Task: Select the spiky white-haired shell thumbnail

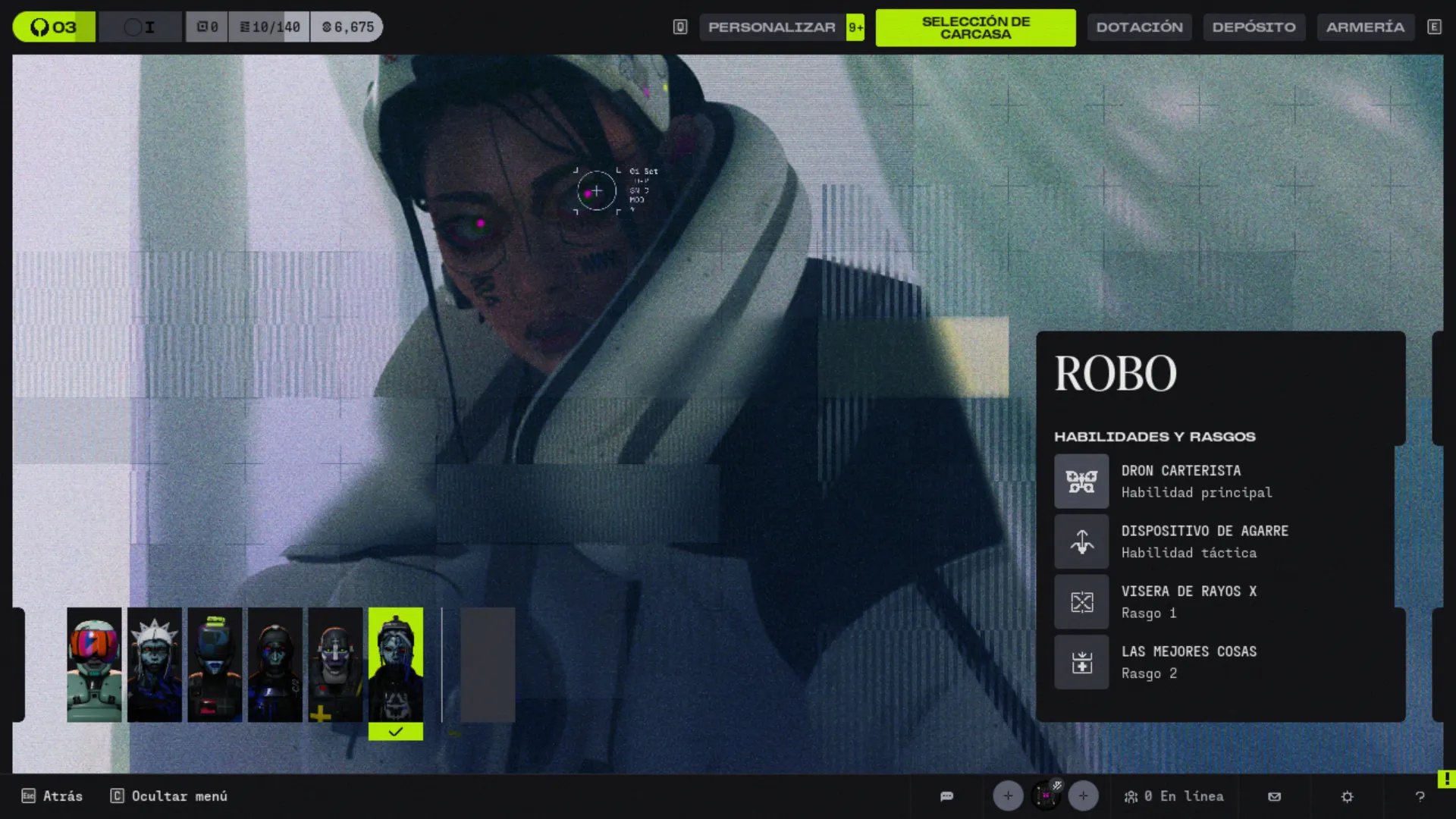Action: 155,664
